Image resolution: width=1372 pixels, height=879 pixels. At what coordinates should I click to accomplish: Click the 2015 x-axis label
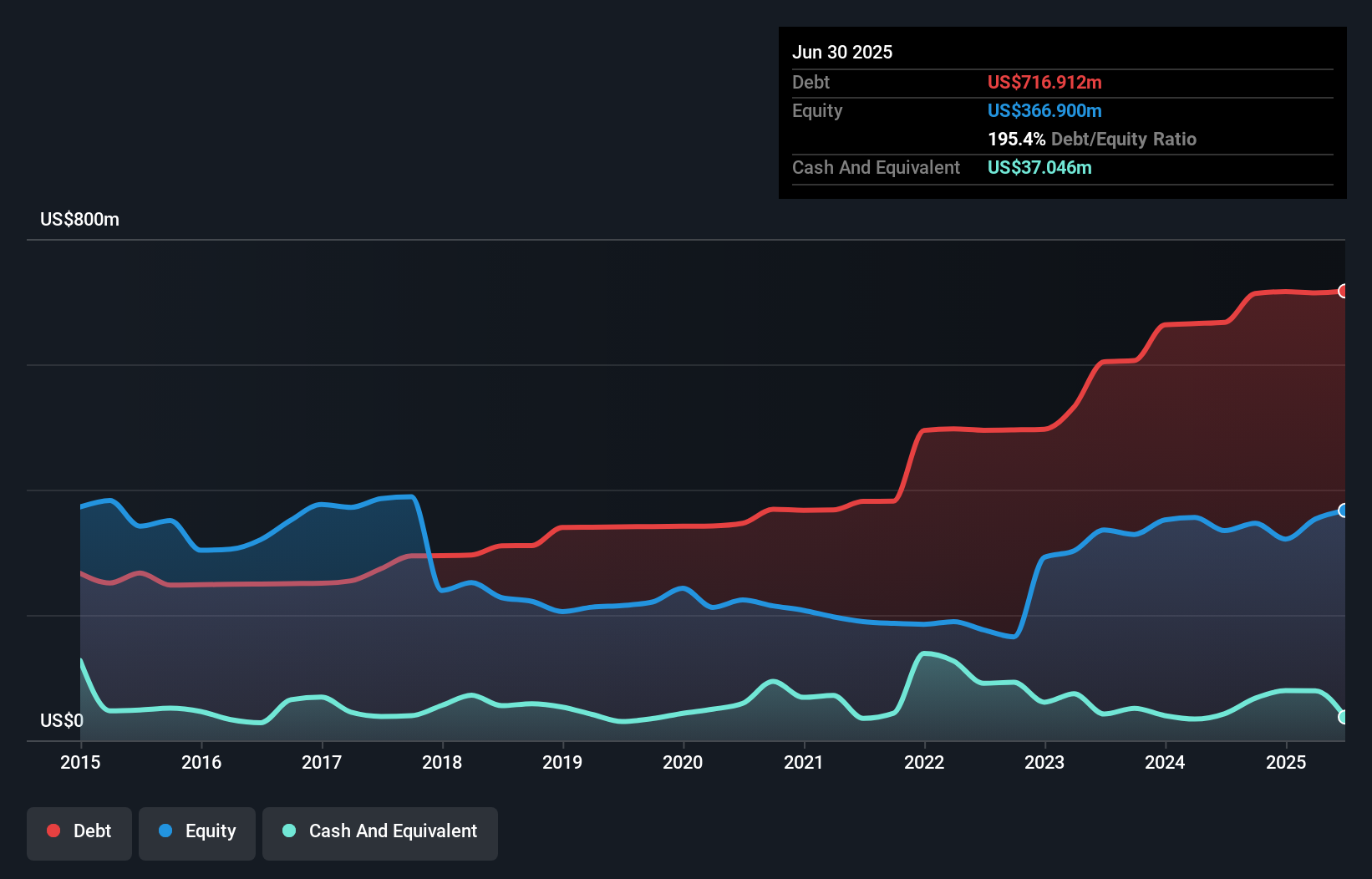80,762
